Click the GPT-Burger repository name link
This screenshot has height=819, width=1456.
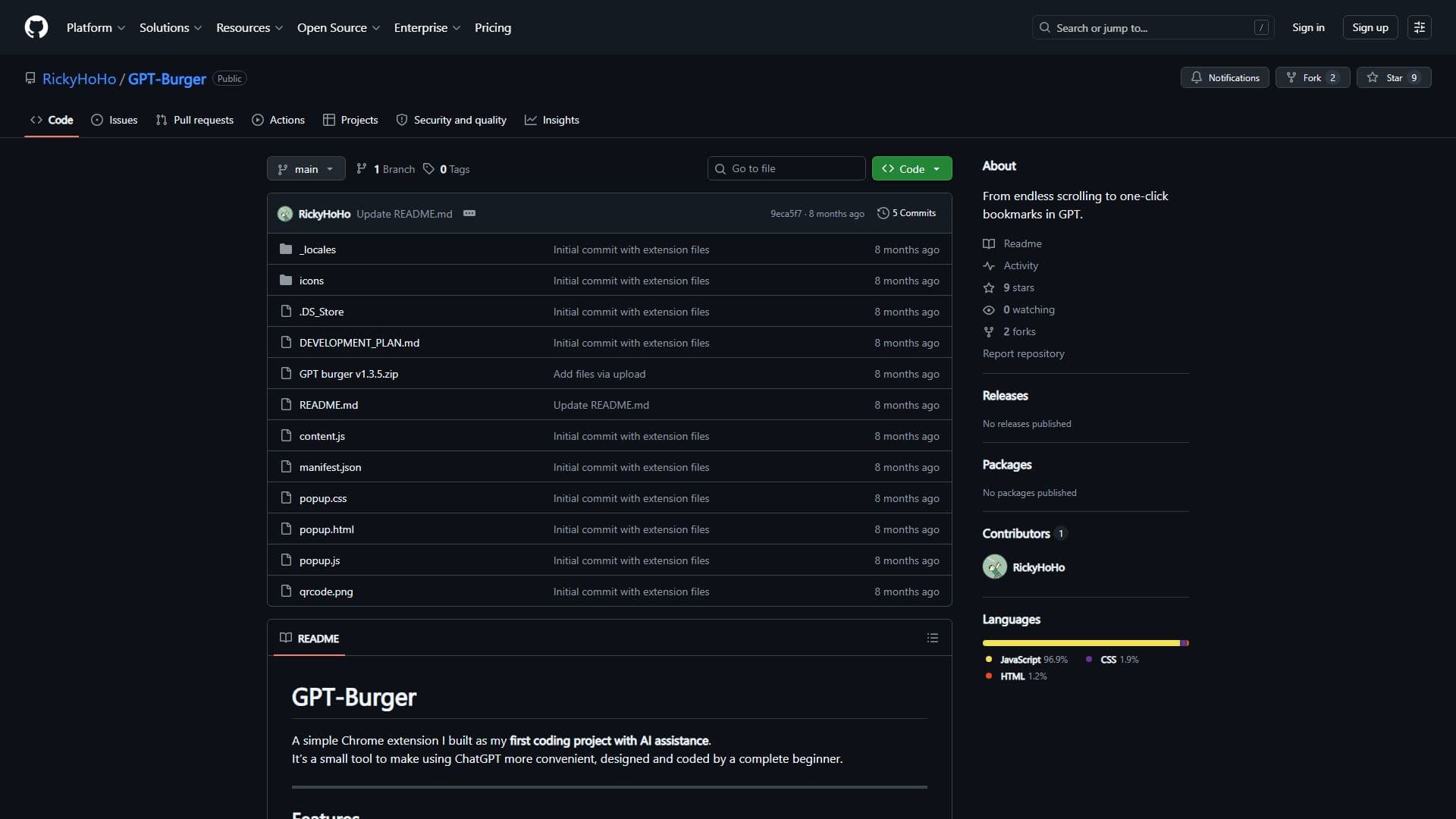[x=167, y=79]
